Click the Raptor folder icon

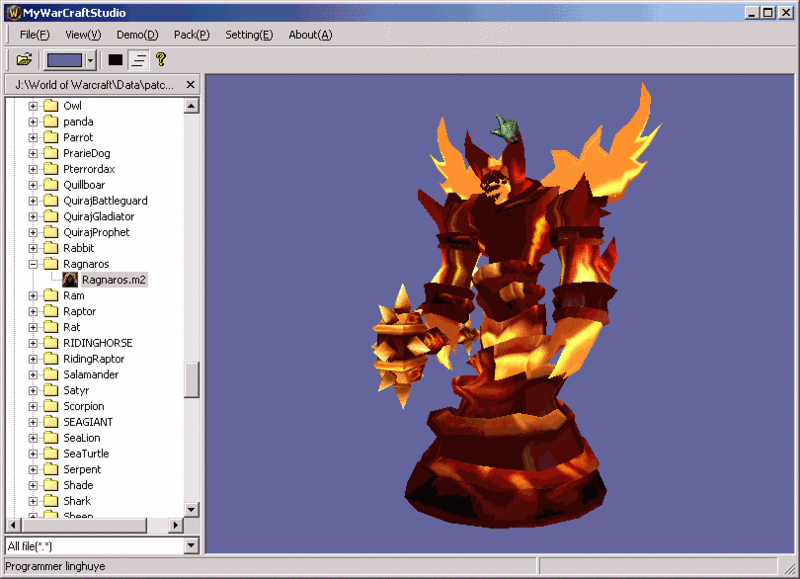(x=51, y=311)
